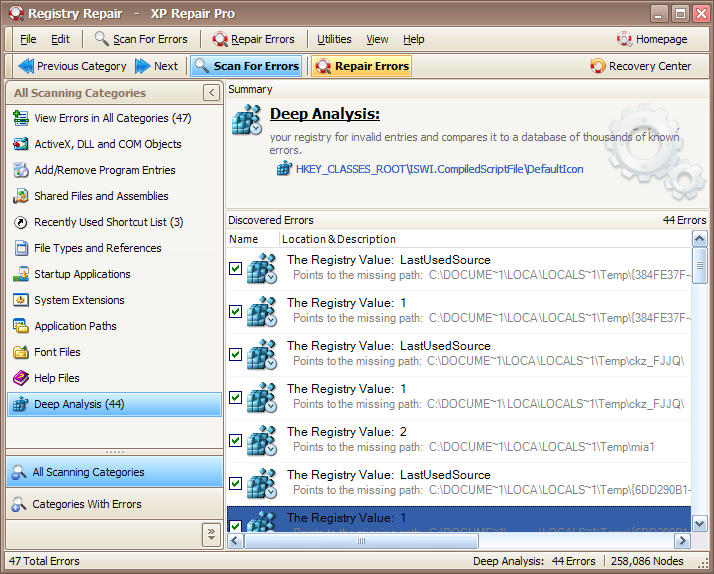
Task: Switch to All Scanning Categories pane
Action: point(114,472)
